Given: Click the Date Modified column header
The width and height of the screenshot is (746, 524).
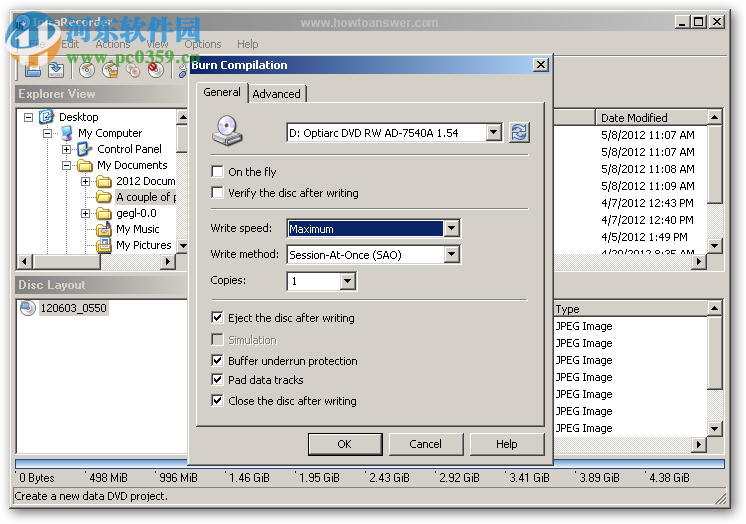Looking at the screenshot, I should pos(652,118).
